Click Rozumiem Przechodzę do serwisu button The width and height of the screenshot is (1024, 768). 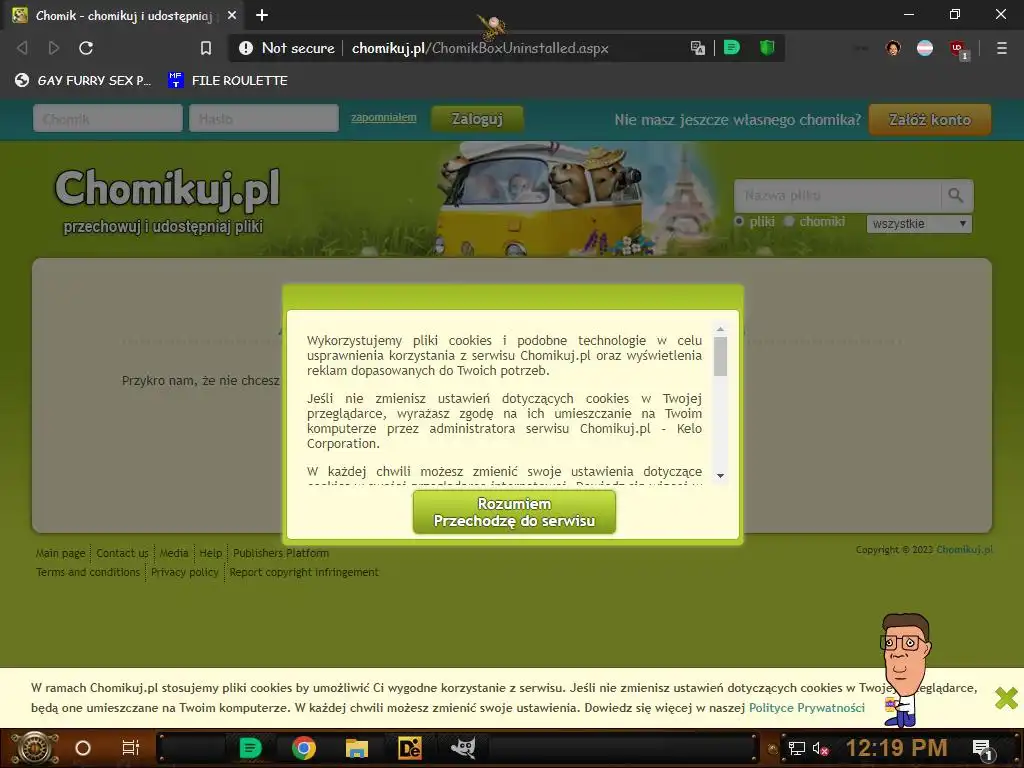tap(514, 513)
